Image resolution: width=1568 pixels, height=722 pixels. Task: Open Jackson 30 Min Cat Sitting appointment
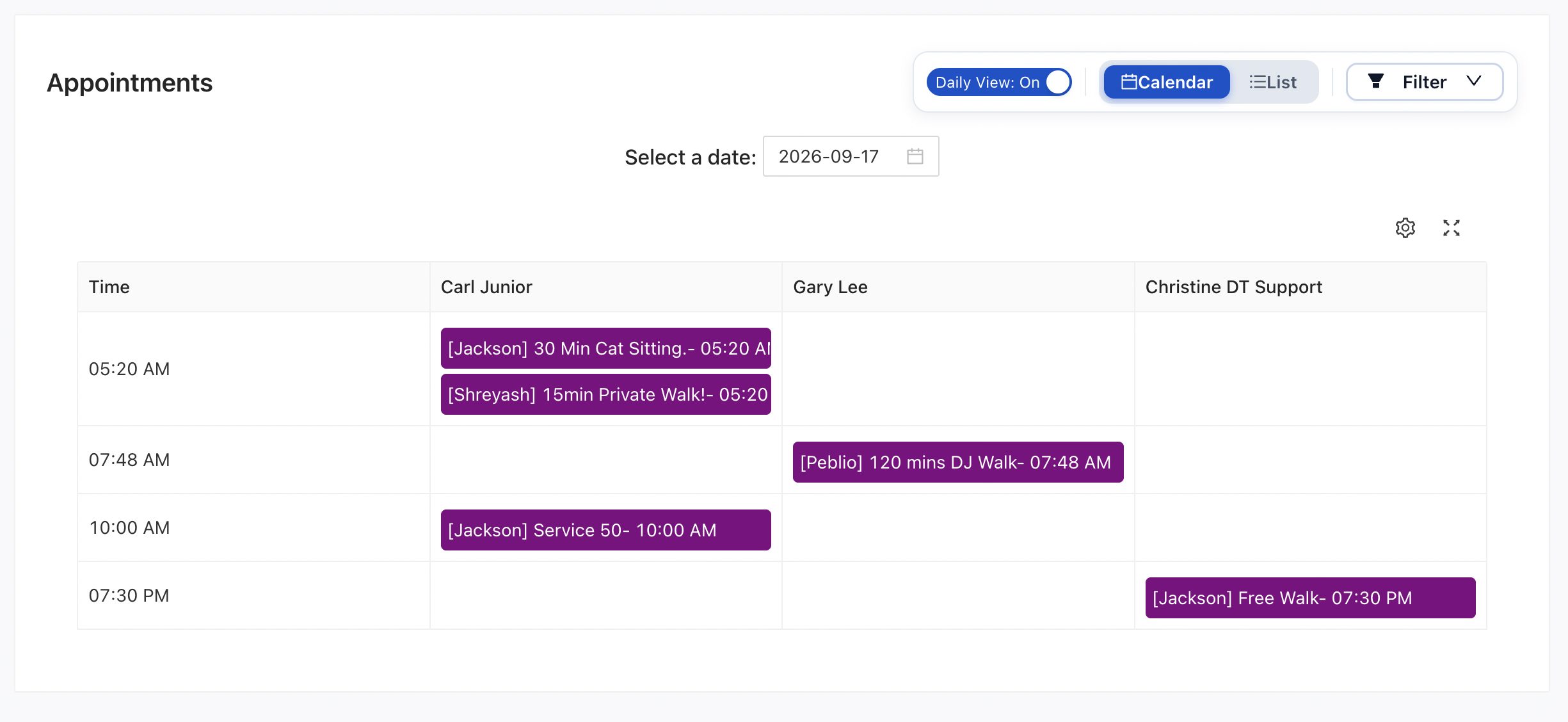pos(605,348)
